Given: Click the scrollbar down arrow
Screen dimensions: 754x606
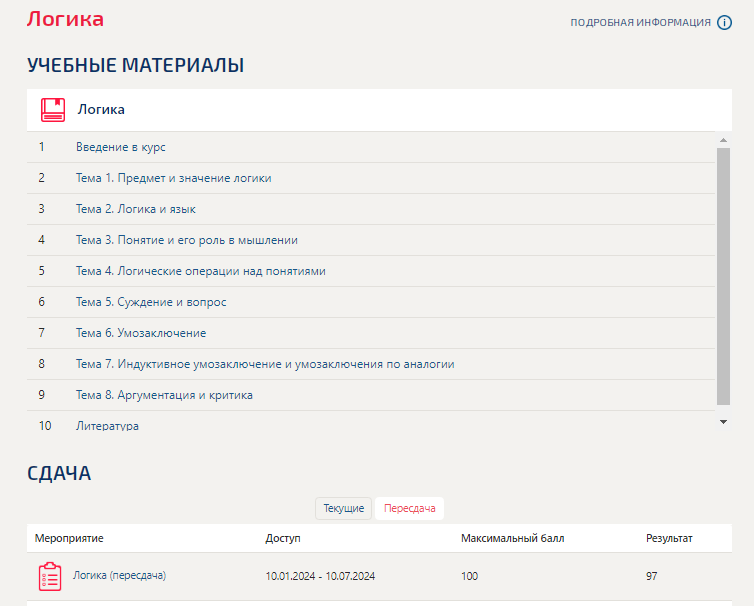Looking at the screenshot, I should point(723,422).
